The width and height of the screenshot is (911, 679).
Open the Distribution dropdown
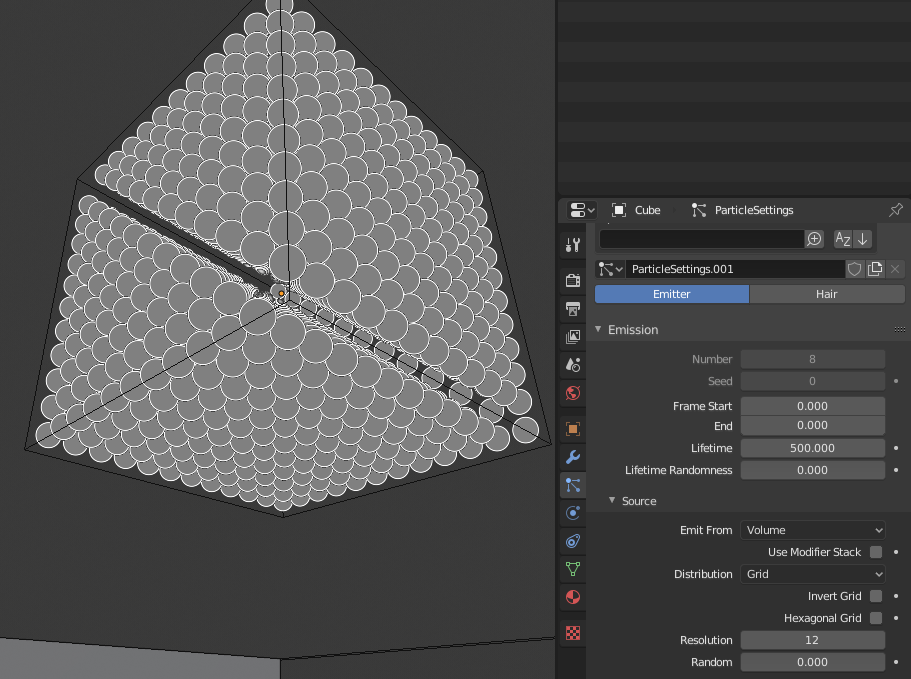812,574
